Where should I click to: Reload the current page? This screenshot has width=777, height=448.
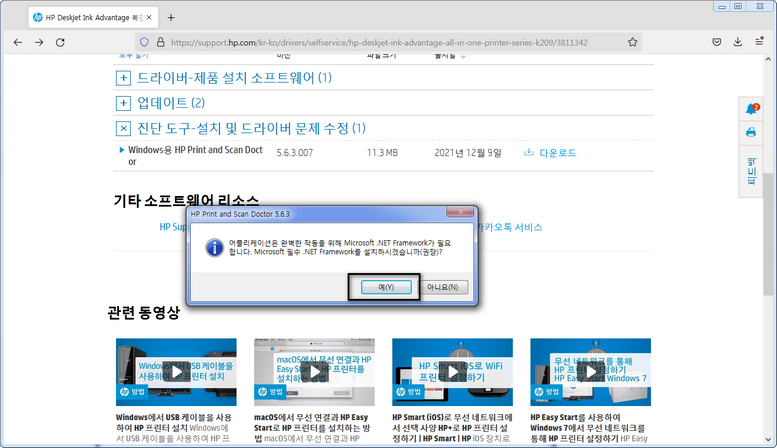pyautogui.click(x=60, y=43)
